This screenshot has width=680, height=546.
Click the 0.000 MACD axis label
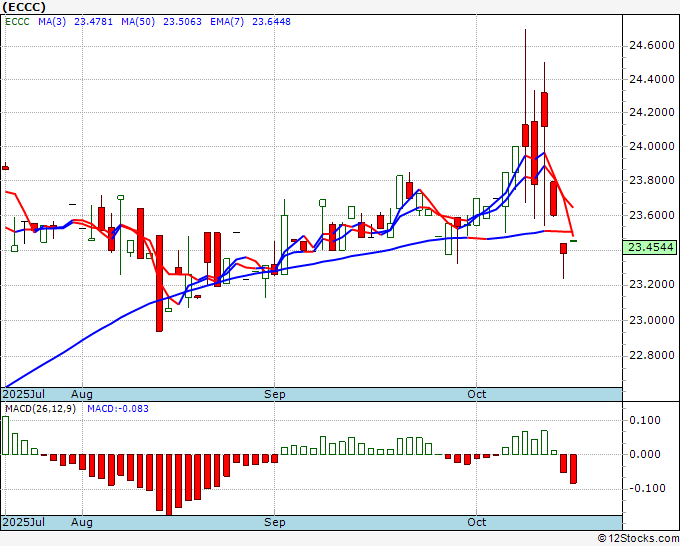click(x=646, y=454)
